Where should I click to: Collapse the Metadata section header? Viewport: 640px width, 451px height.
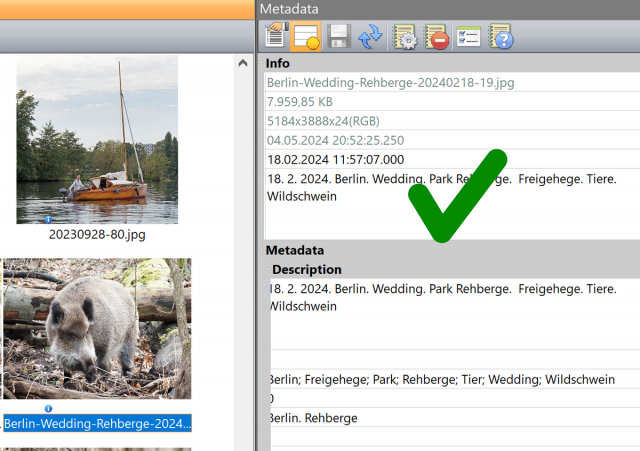click(262, 250)
